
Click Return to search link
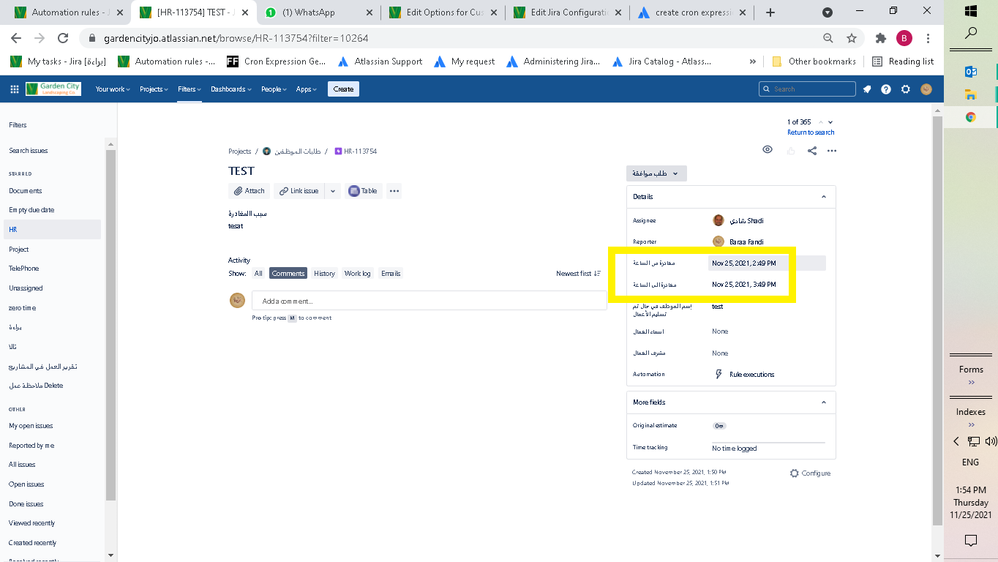tap(811, 132)
